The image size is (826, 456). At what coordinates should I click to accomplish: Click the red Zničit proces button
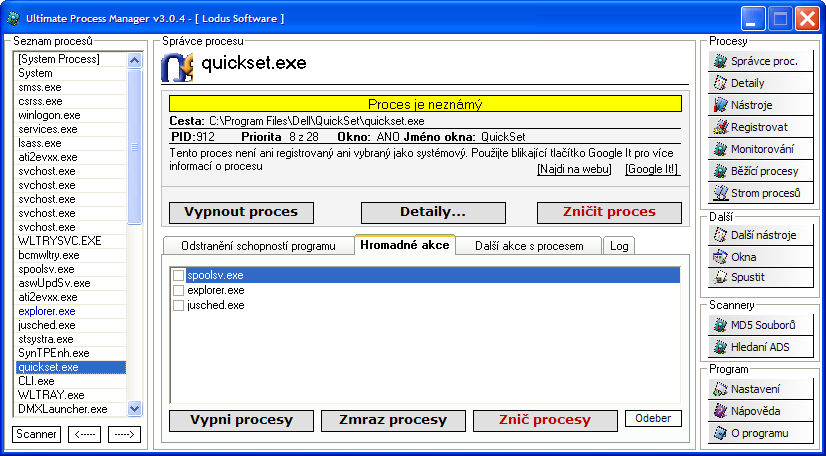coord(609,213)
